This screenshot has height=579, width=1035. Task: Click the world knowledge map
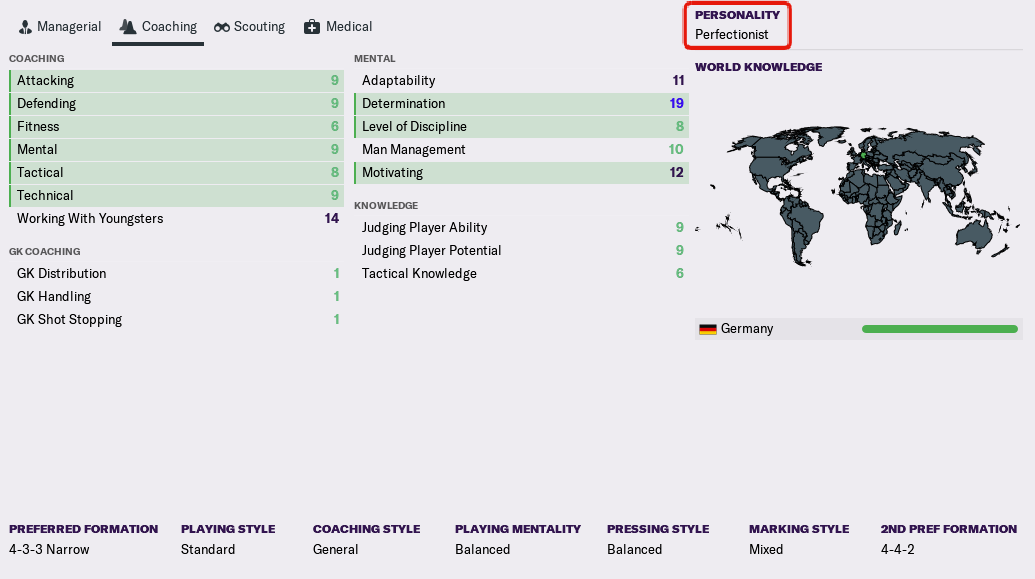[x=858, y=195]
